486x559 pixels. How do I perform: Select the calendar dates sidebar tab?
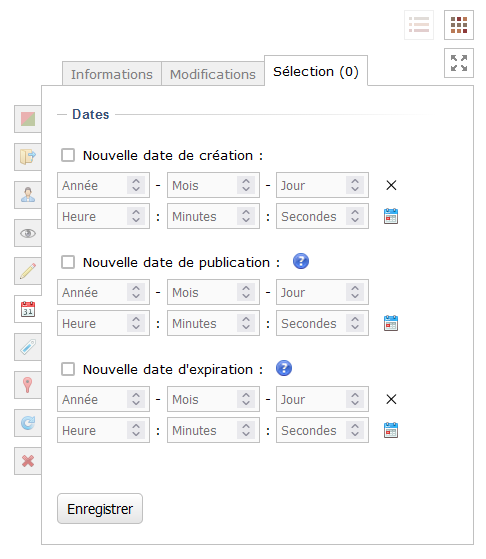point(28,309)
